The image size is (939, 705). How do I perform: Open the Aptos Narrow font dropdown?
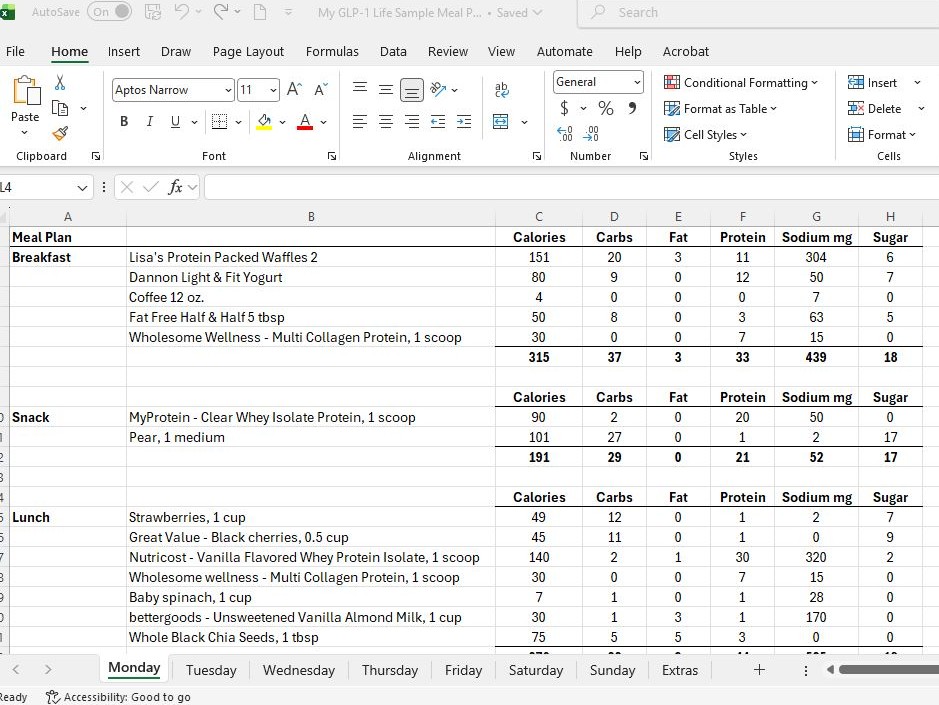point(227,90)
